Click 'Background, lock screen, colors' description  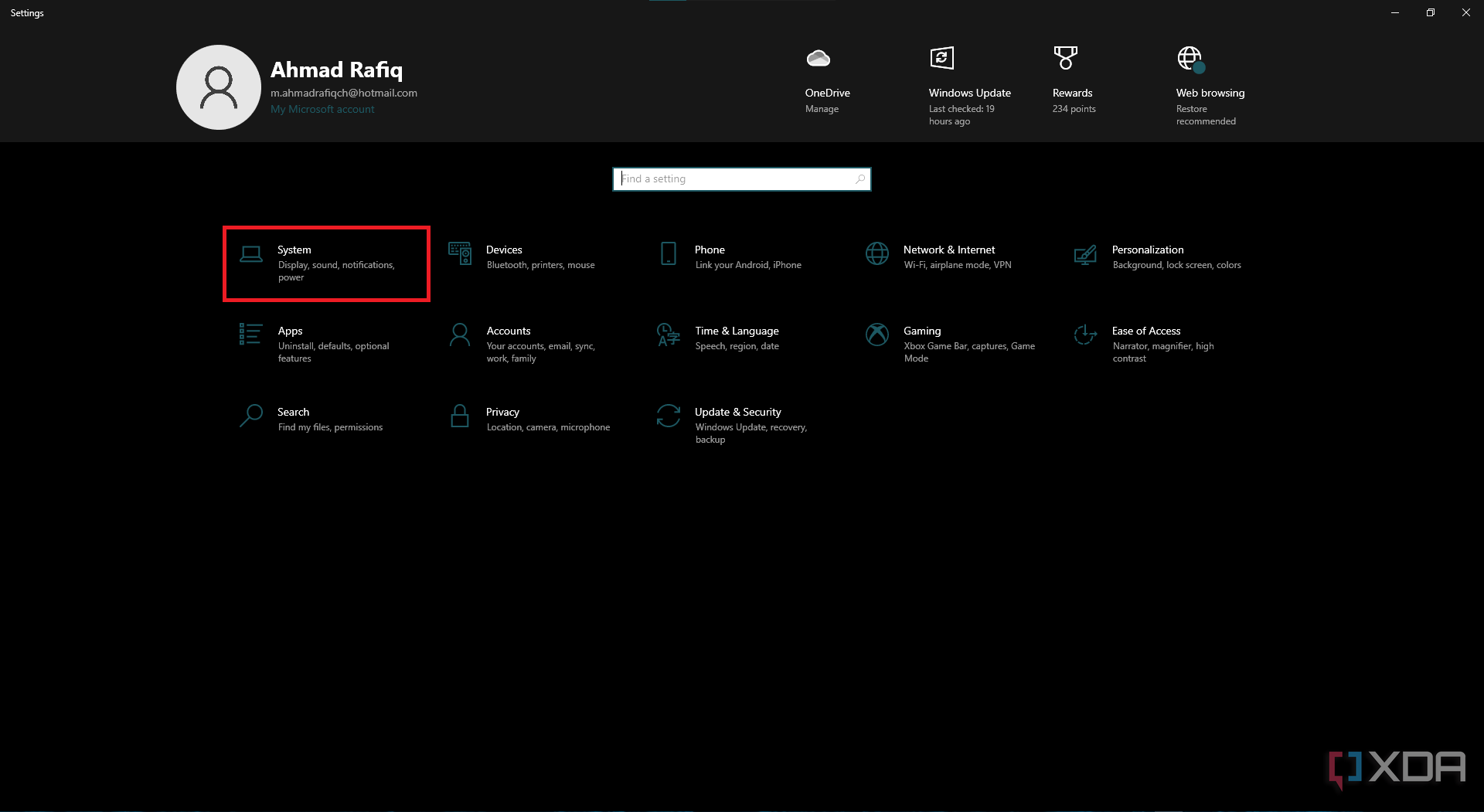point(1177,265)
